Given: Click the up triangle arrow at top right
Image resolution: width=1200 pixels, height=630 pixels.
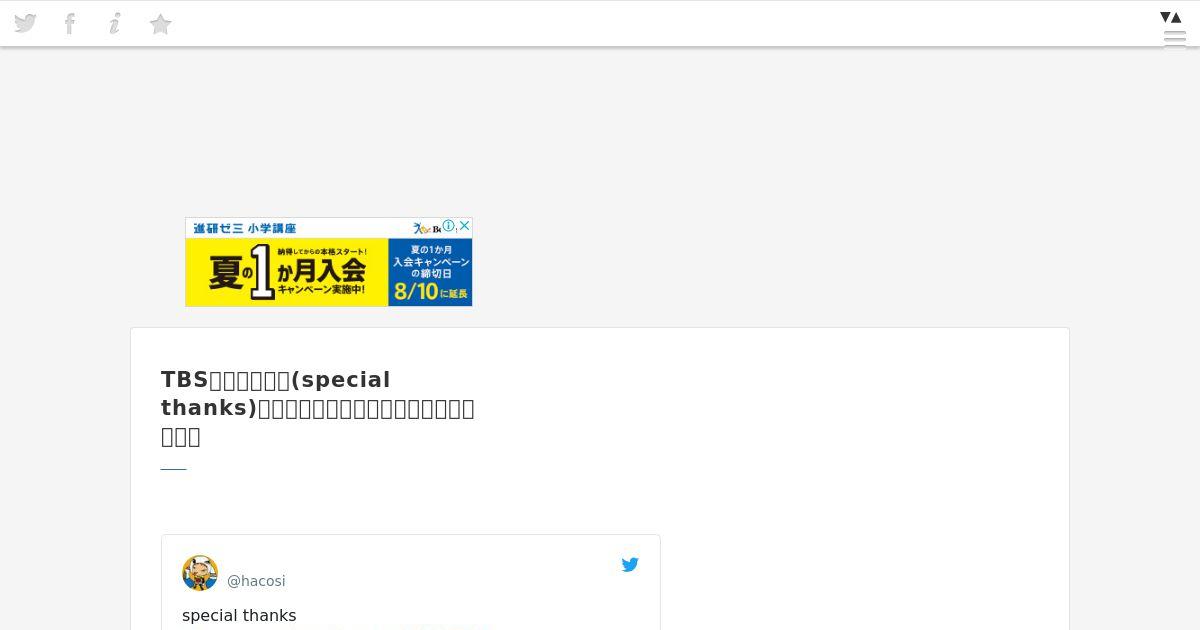Looking at the screenshot, I should coord(1176,17).
